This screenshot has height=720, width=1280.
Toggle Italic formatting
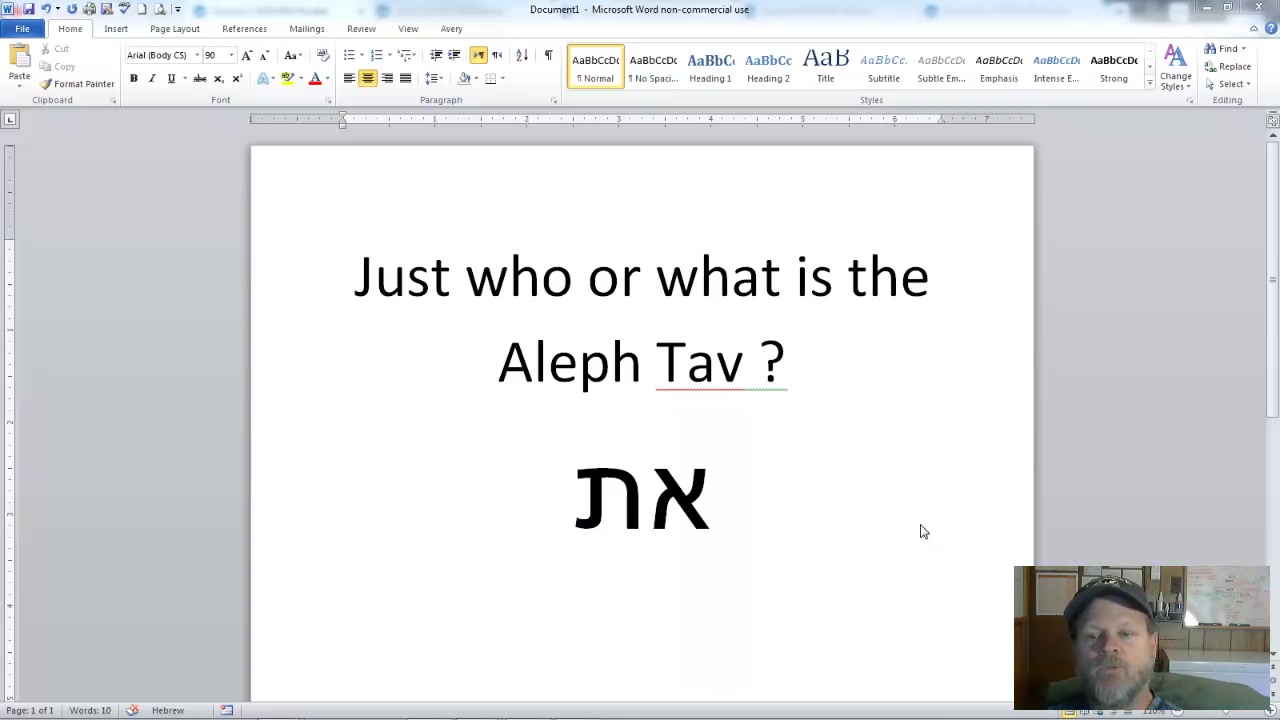pos(152,78)
